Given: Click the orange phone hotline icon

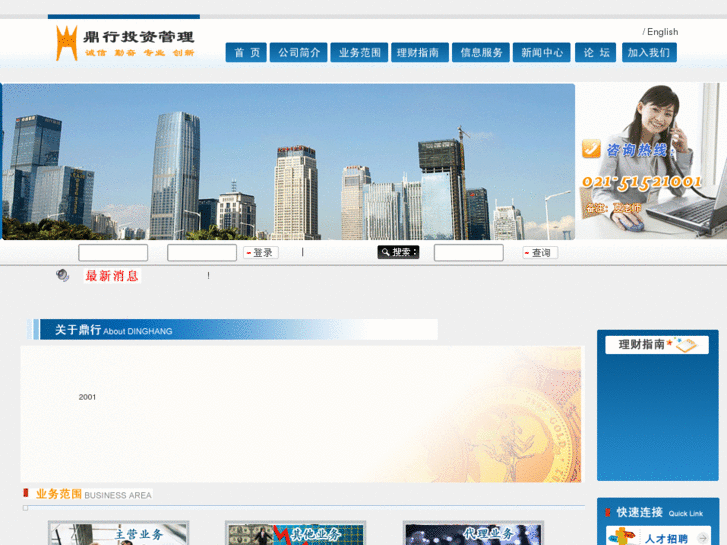Looking at the screenshot, I should coord(591,148).
